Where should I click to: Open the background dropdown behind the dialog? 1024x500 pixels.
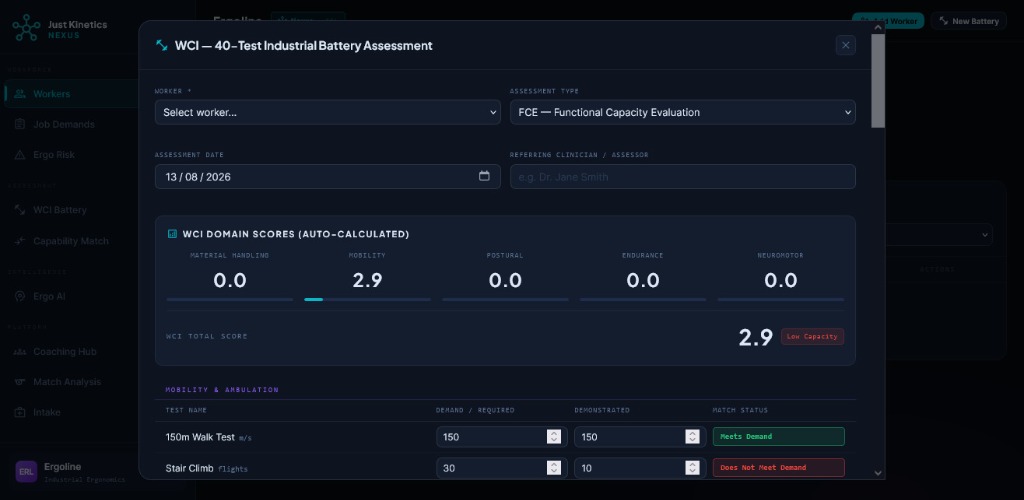(939, 235)
